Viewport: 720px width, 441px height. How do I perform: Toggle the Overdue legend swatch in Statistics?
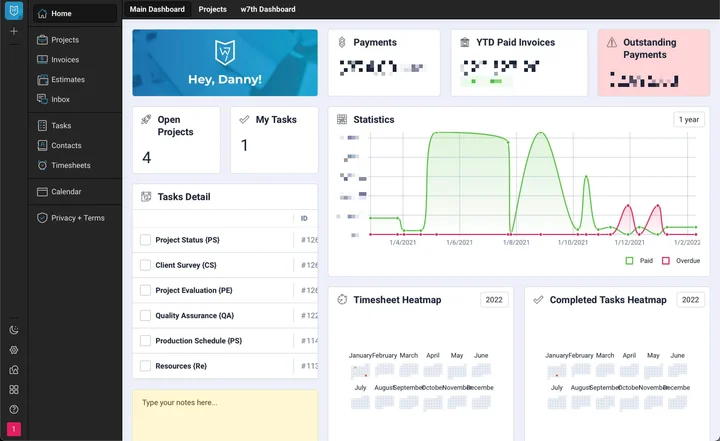tap(666, 260)
